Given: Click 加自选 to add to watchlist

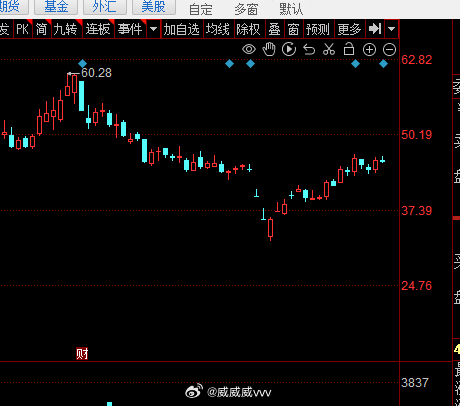Looking at the screenshot, I should click(182, 29).
